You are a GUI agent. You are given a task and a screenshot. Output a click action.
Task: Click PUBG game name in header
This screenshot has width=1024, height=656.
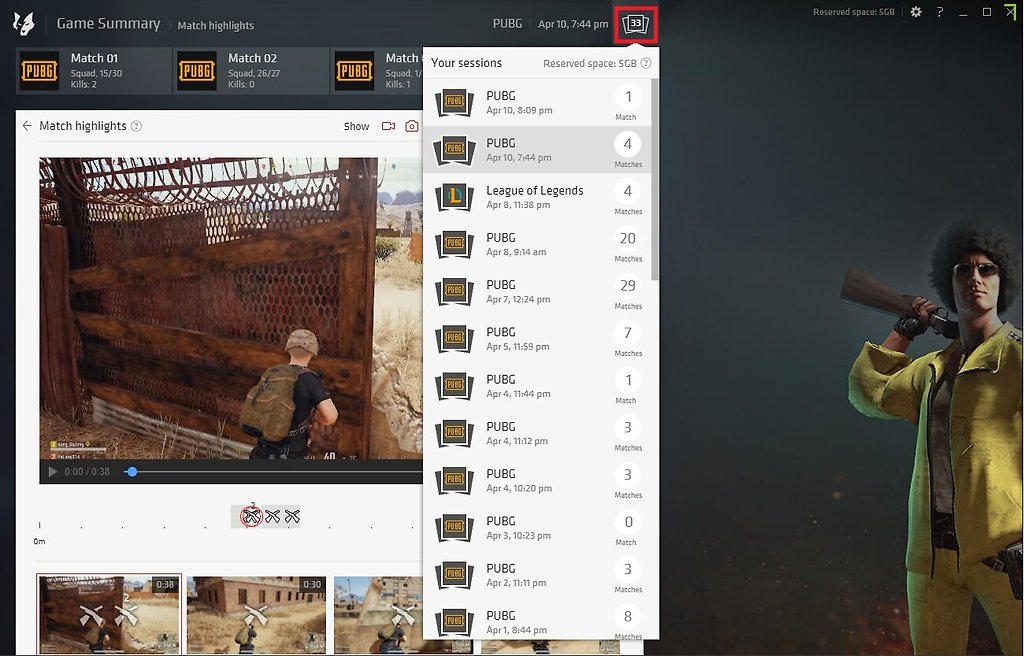tap(507, 24)
